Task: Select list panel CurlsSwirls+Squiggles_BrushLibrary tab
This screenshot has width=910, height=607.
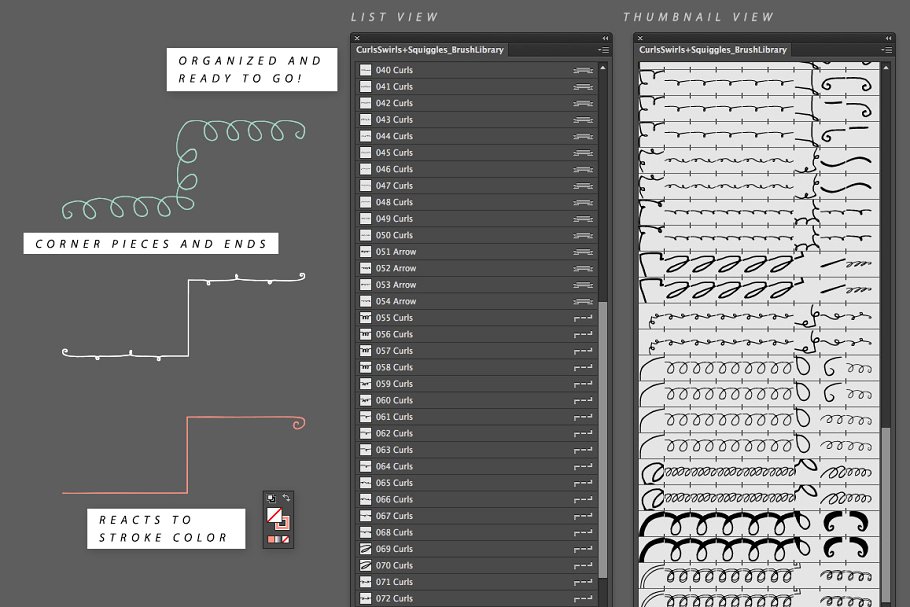Action: click(431, 49)
